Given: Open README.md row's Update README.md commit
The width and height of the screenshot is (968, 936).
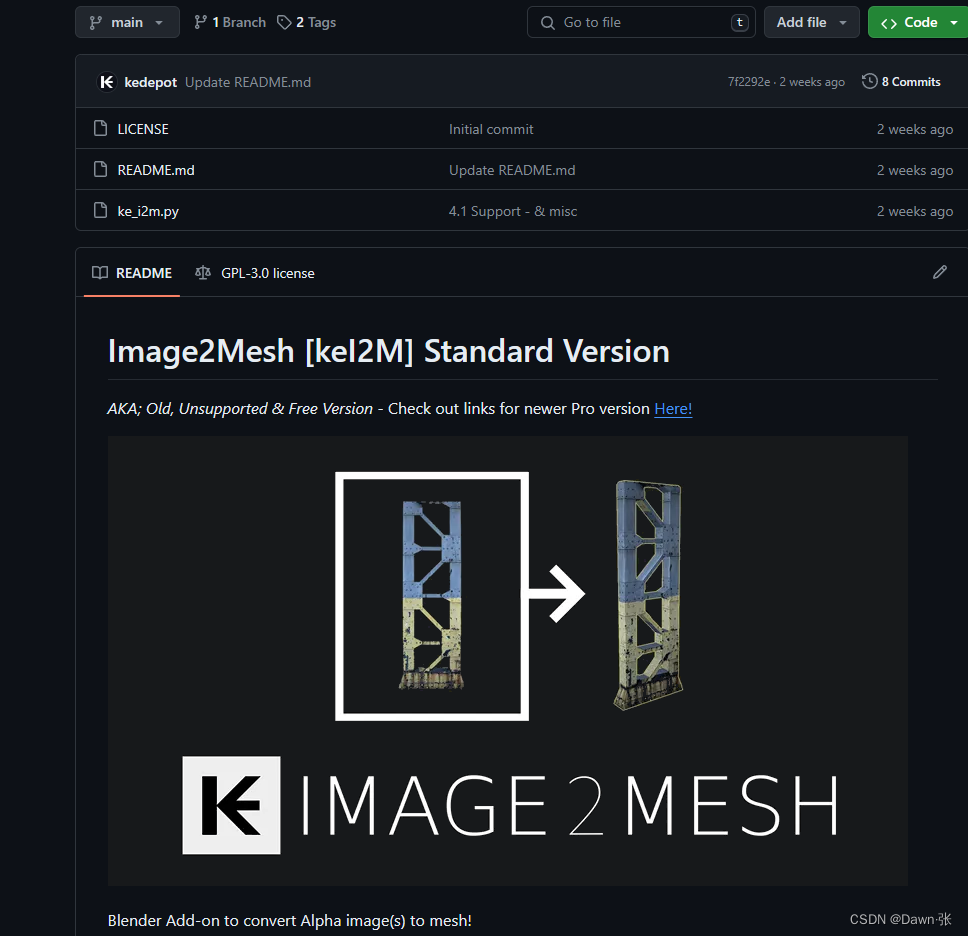Looking at the screenshot, I should (x=512, y=170).
